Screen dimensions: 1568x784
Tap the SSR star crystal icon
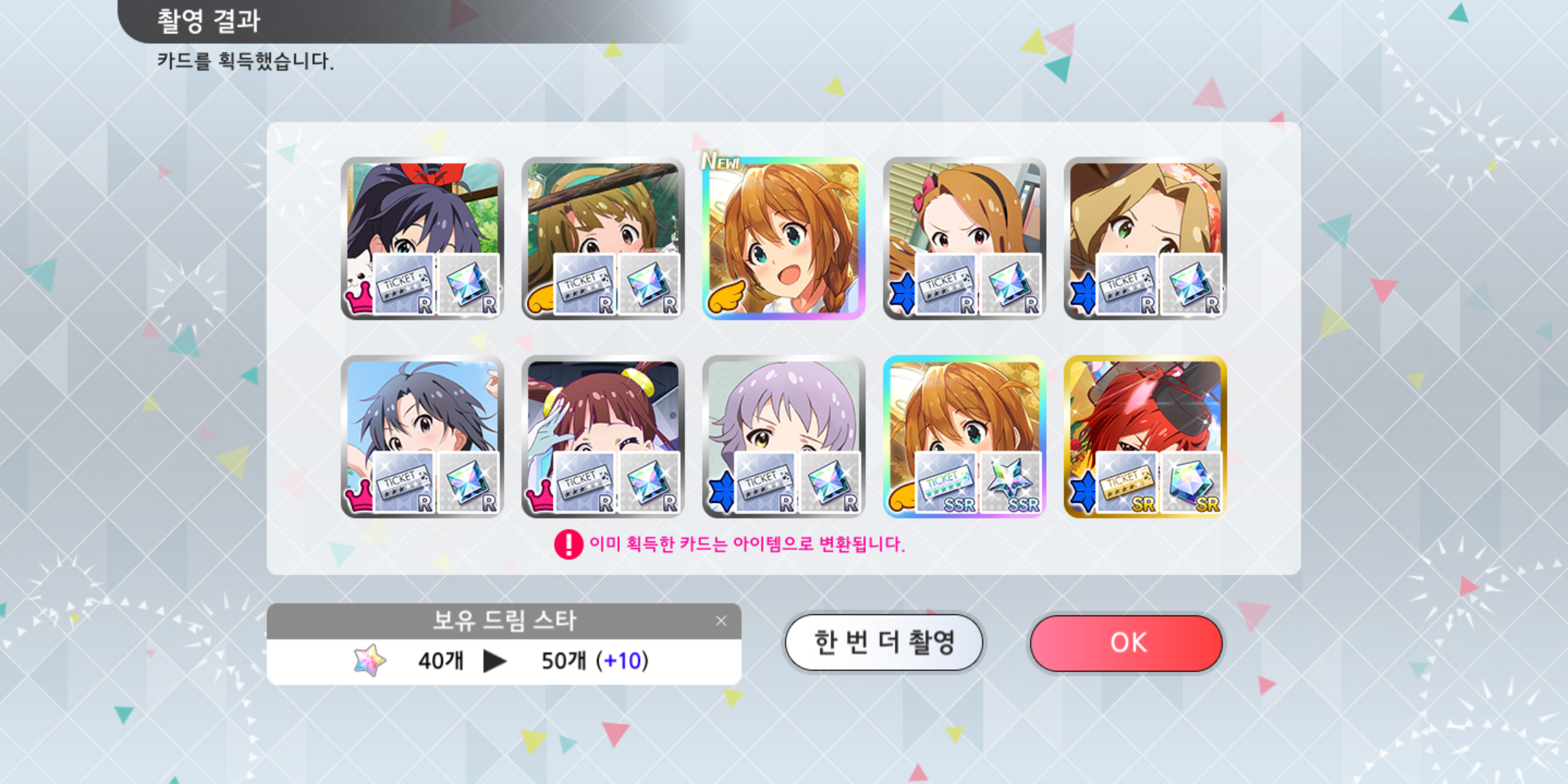coord(1010,481)
